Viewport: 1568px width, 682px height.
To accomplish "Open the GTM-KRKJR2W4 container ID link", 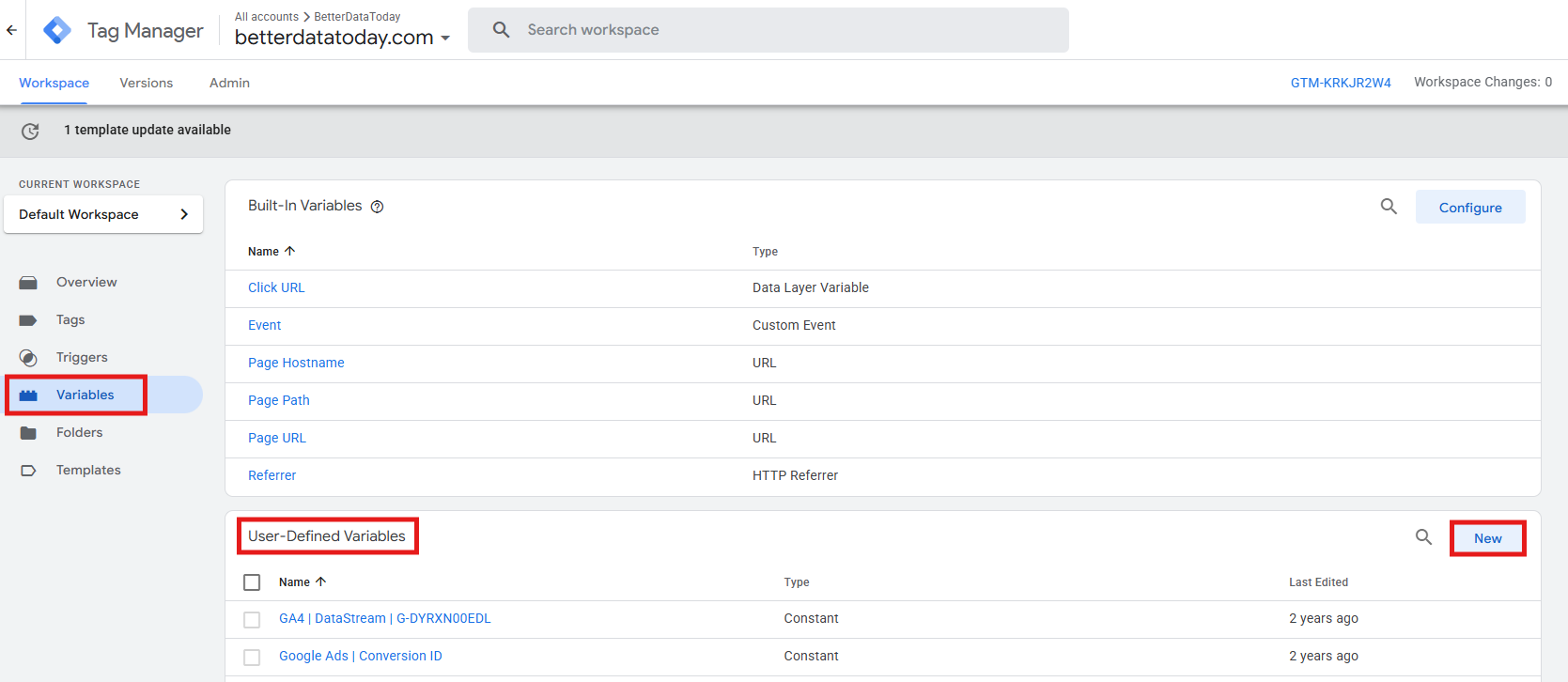I will 1341,83.
